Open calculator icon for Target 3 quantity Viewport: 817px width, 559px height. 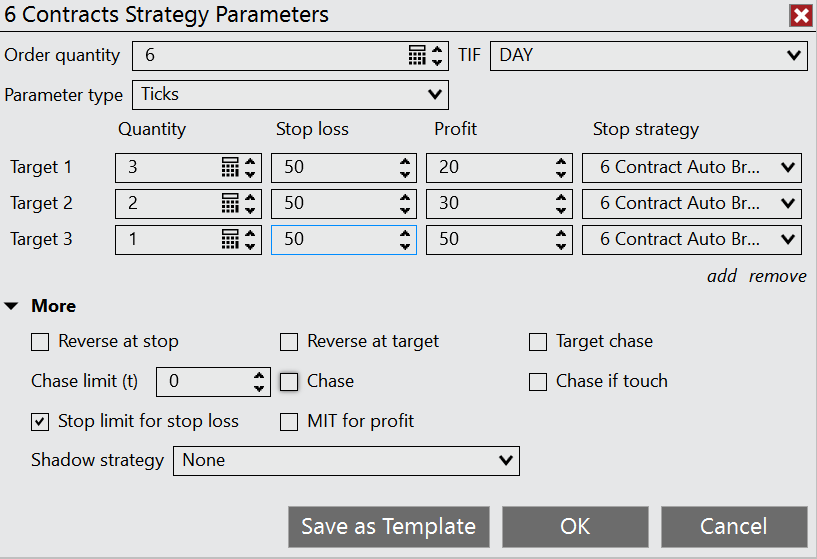(230, 239)
